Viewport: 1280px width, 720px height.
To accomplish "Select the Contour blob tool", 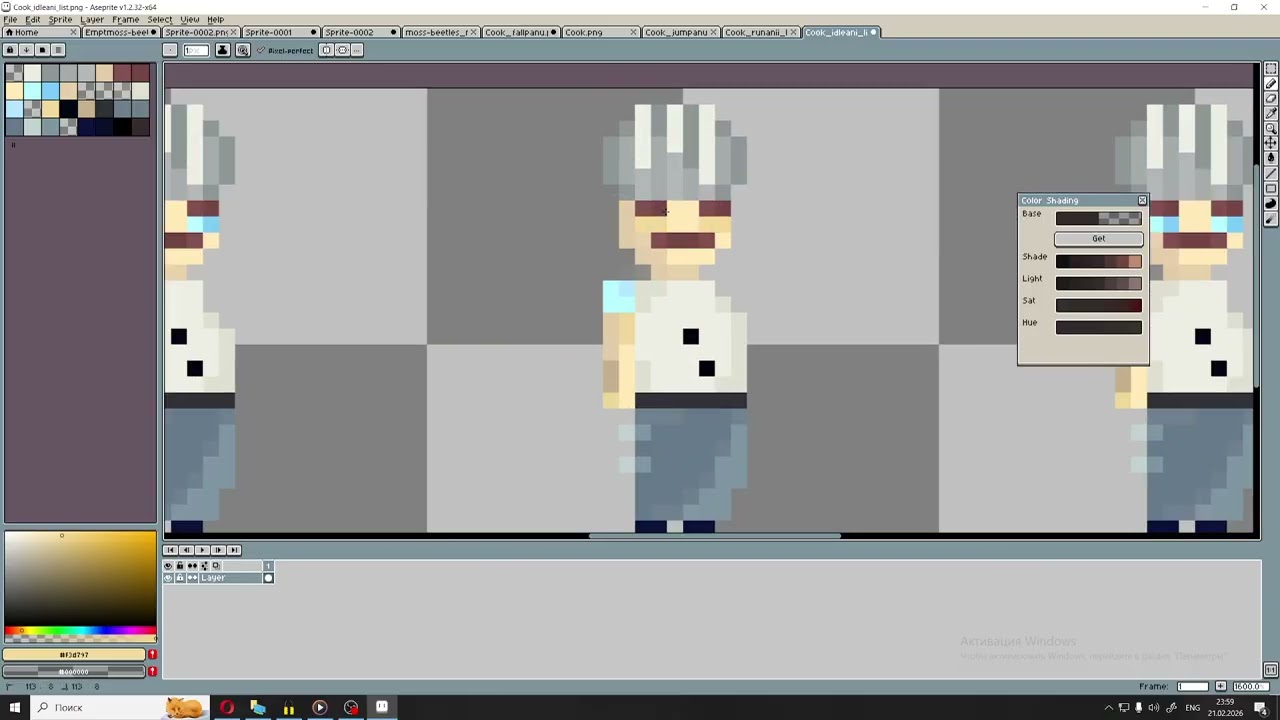I will [1271, 204].
